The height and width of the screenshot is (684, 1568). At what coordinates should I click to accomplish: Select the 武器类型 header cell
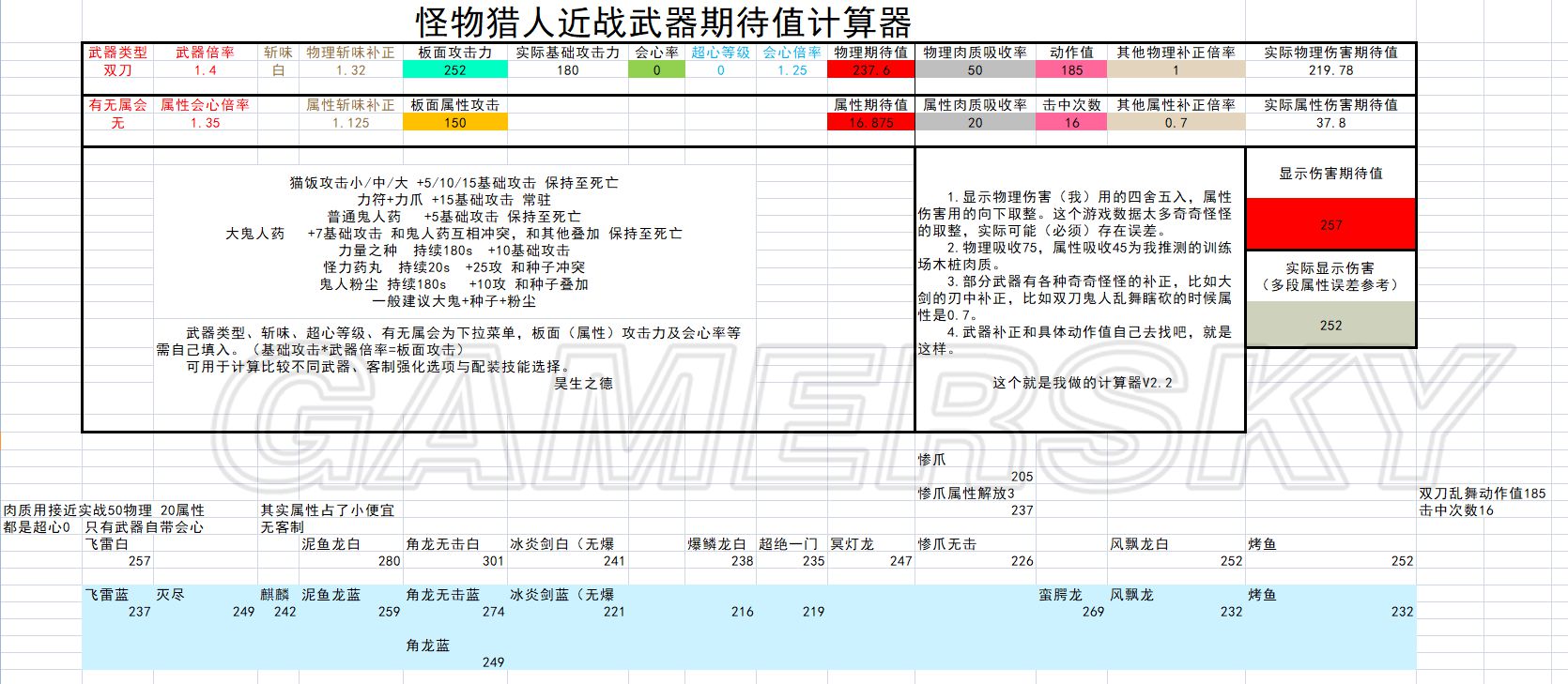click(117, 53)
